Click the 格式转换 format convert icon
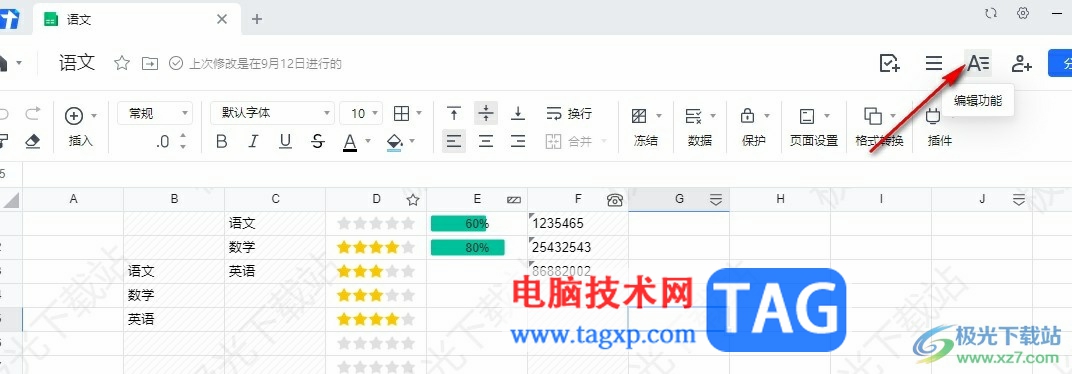The image size is (1072, 374). 872,116
